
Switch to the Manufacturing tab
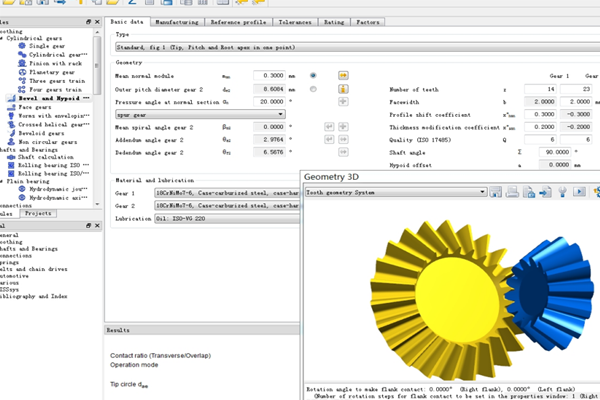(177, 22)
